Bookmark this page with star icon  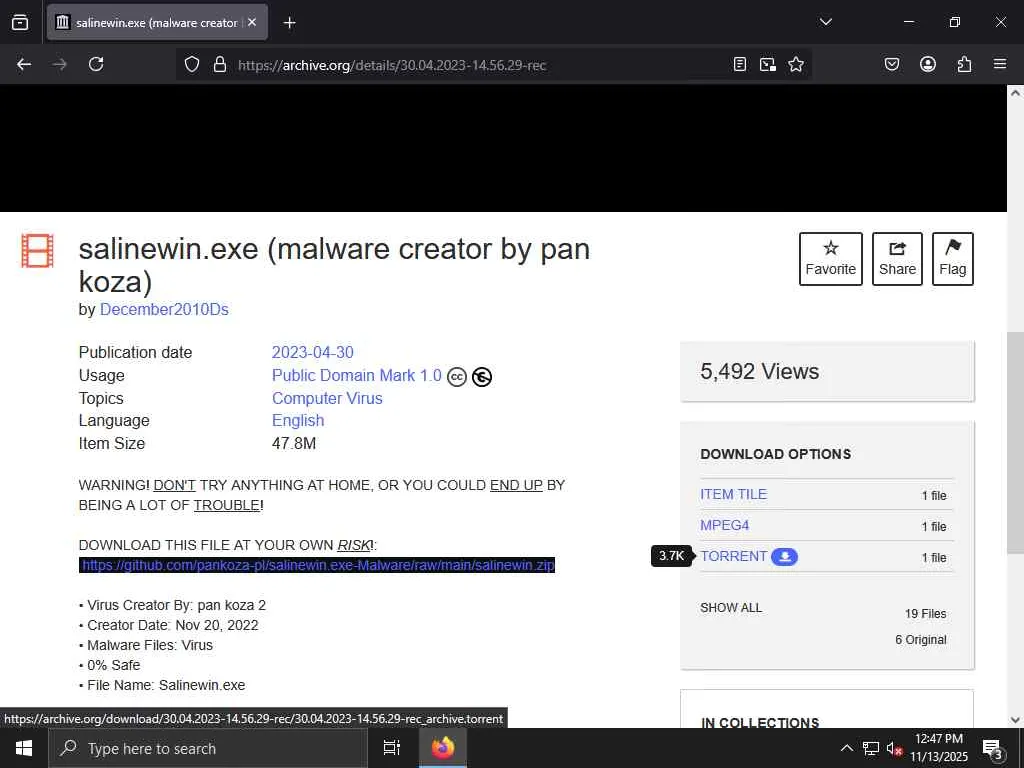point(796,64)
